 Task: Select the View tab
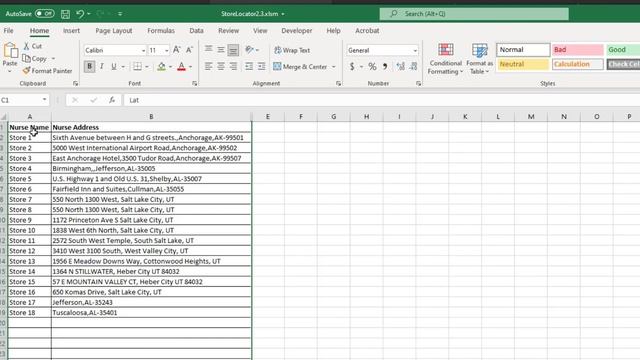tap(260, 31)
